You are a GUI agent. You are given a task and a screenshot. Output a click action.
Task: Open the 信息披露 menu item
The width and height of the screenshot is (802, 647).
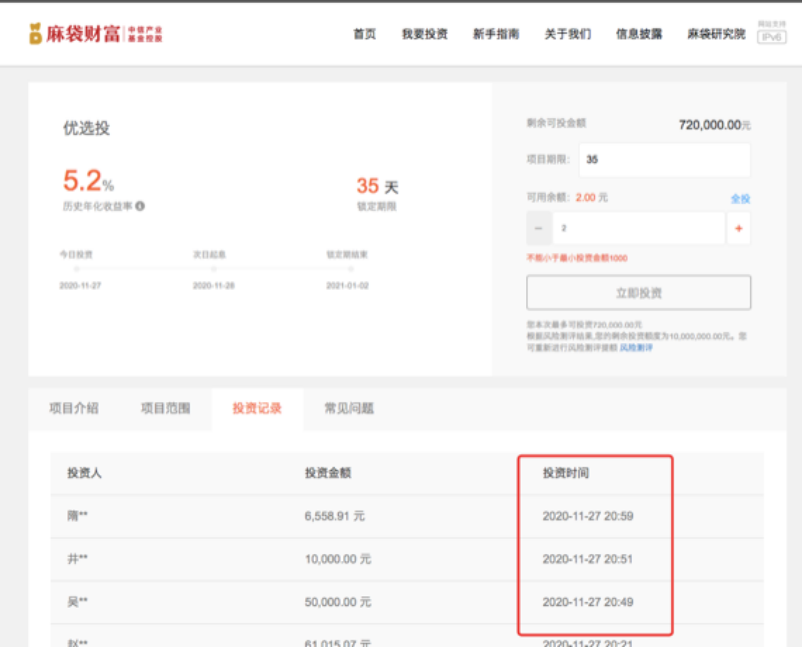[638, 33]
